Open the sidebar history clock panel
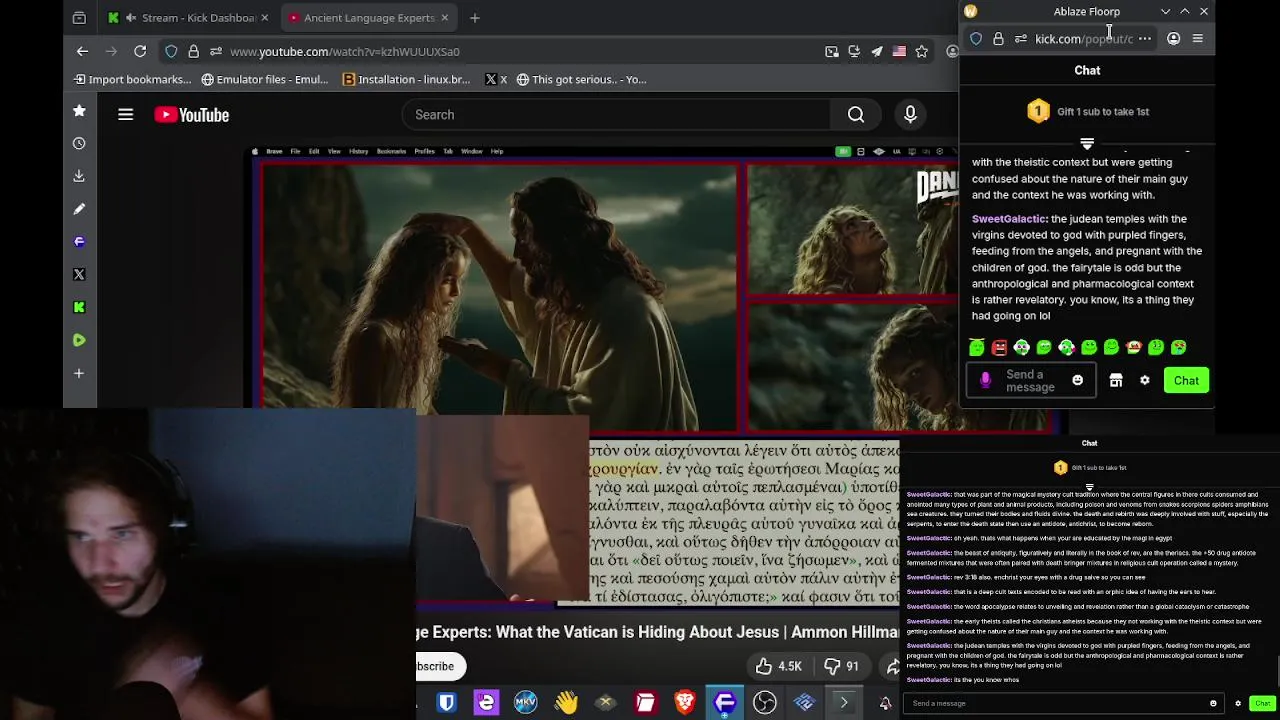 click(79, 143)
